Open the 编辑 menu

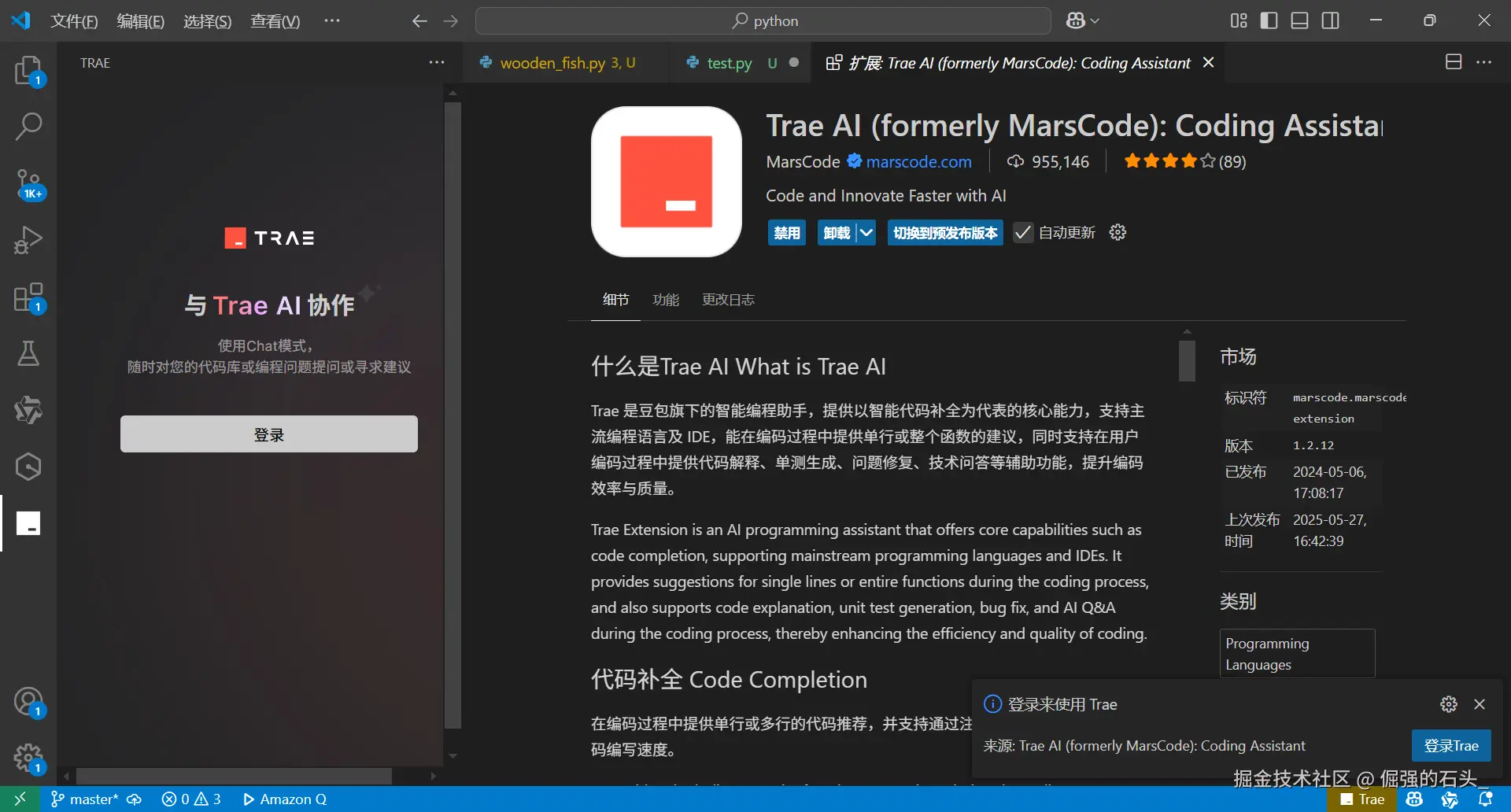(140, 21)
